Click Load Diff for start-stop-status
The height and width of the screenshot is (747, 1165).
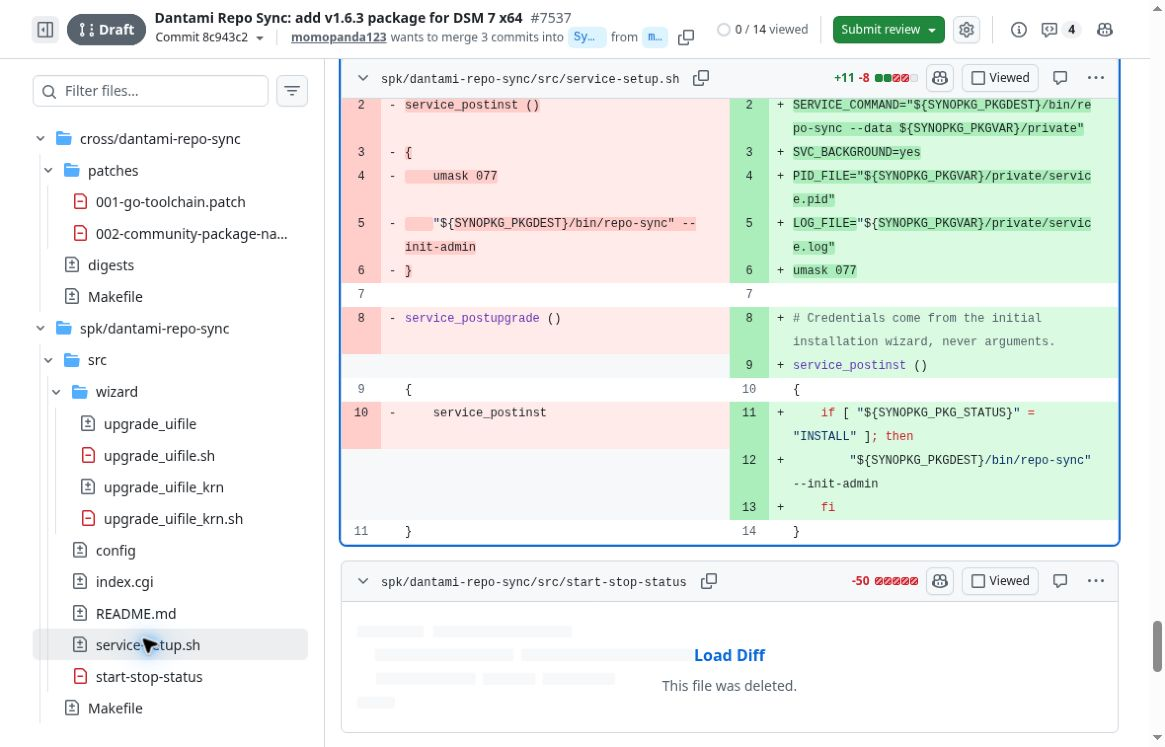tap(730, 656)
